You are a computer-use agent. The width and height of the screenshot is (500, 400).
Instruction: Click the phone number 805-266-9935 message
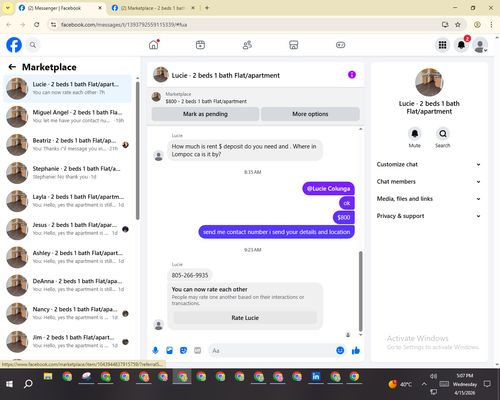(x=190, y=275)
